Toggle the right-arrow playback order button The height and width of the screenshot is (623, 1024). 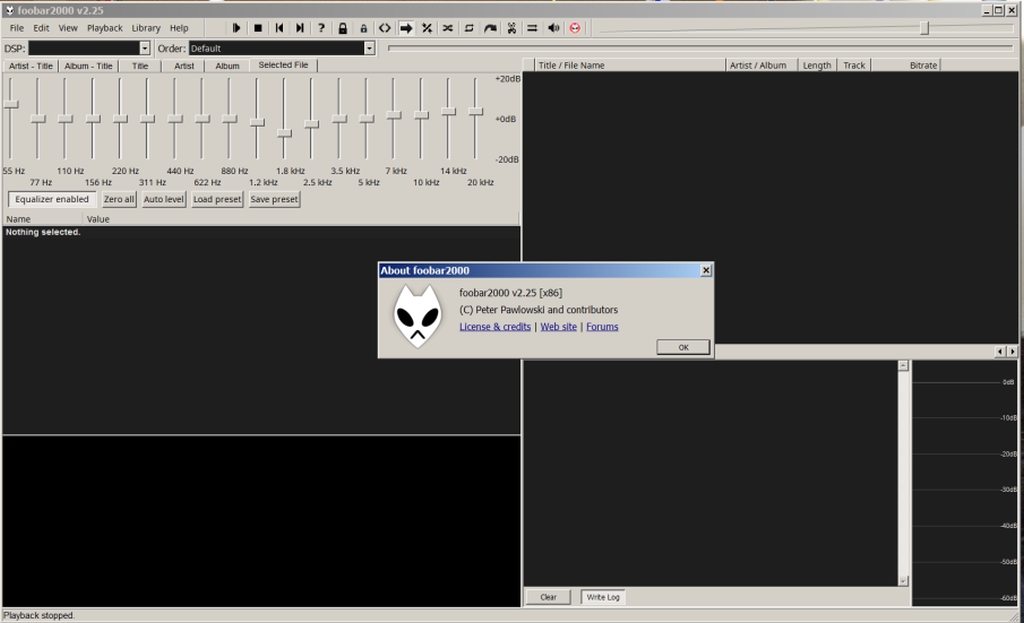406,28
